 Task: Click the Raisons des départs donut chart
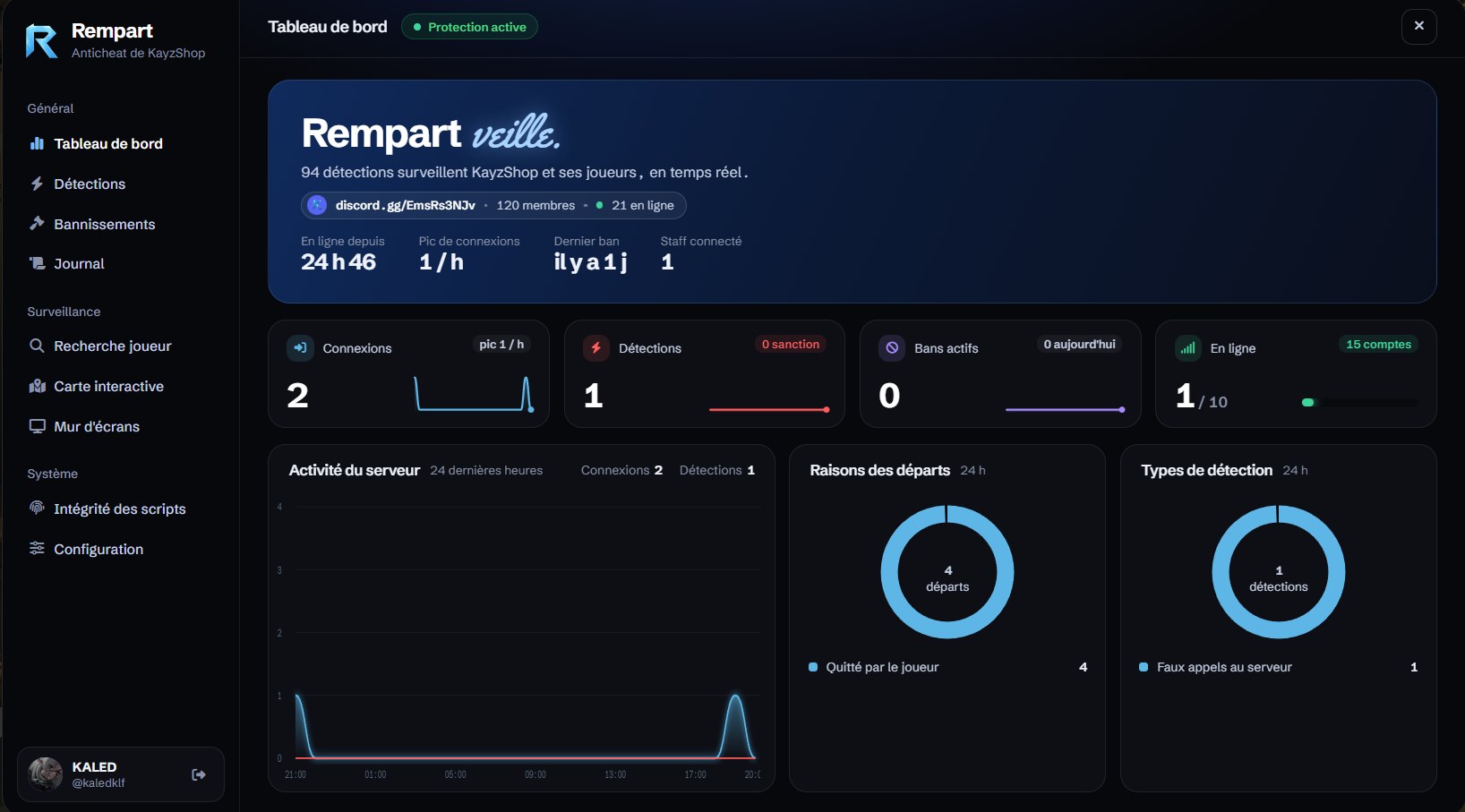pyautogui.click(x=947, y=571)
